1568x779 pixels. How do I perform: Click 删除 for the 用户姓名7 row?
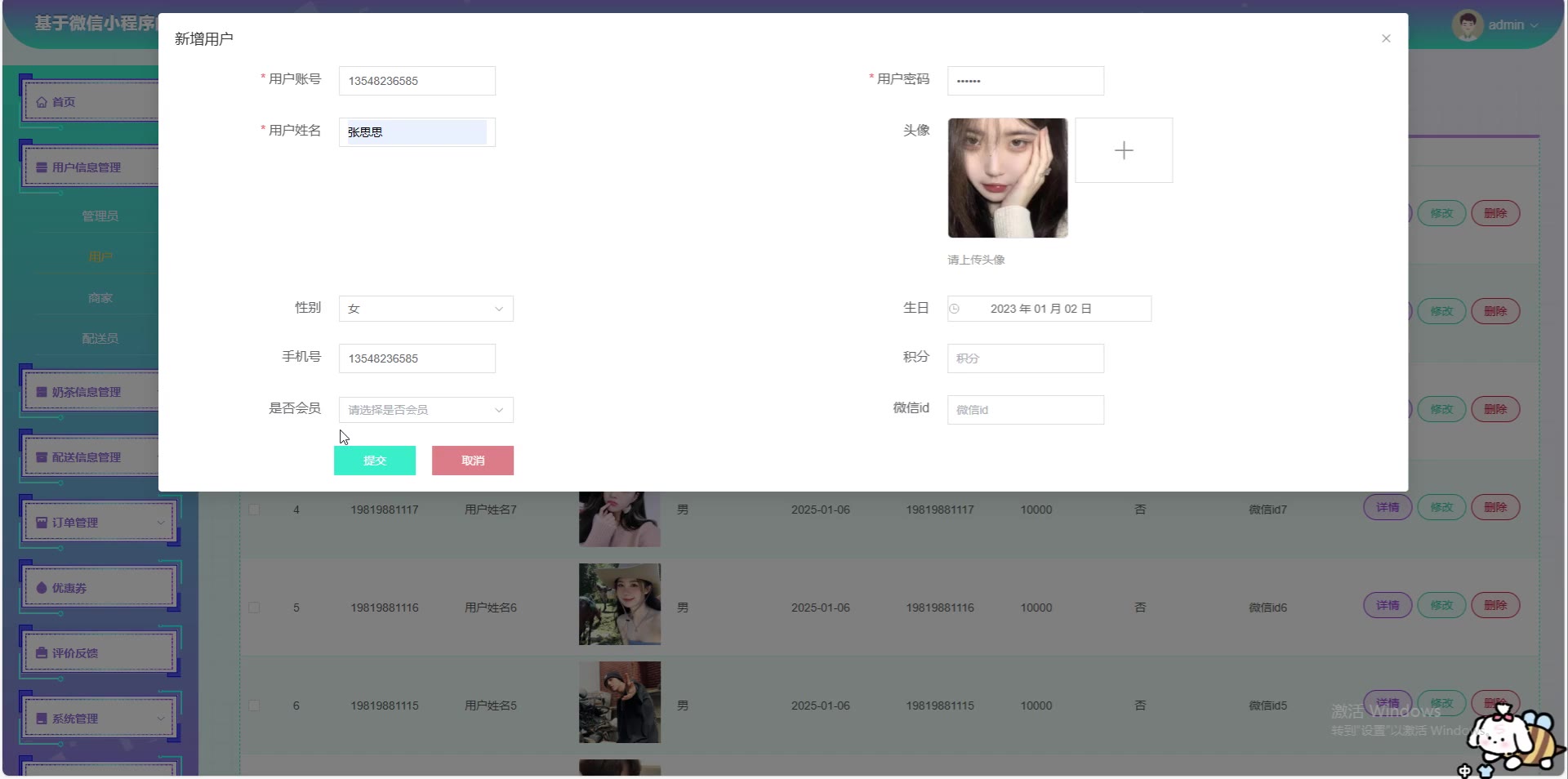1495,507
